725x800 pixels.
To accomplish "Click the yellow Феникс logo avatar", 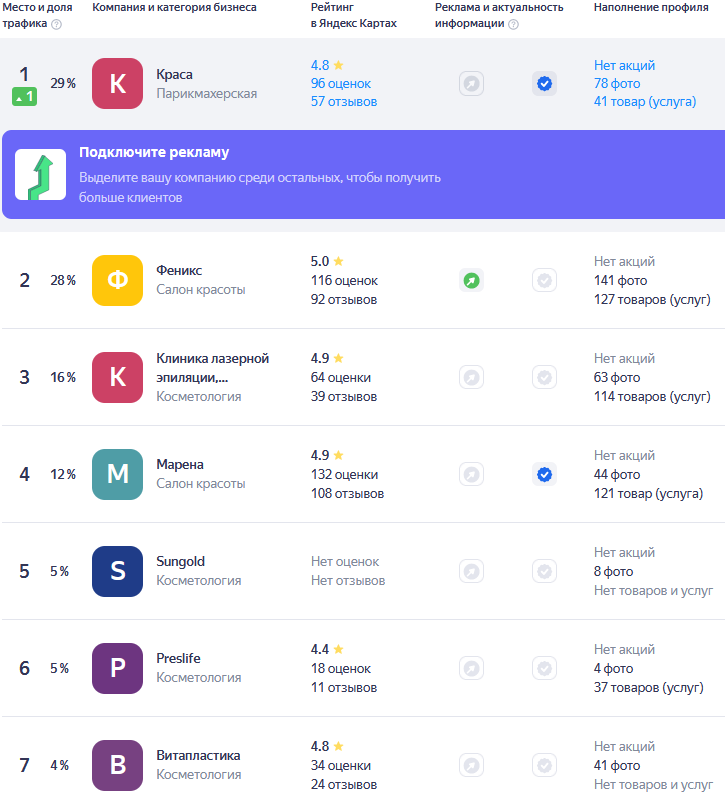I will [117, 280].
